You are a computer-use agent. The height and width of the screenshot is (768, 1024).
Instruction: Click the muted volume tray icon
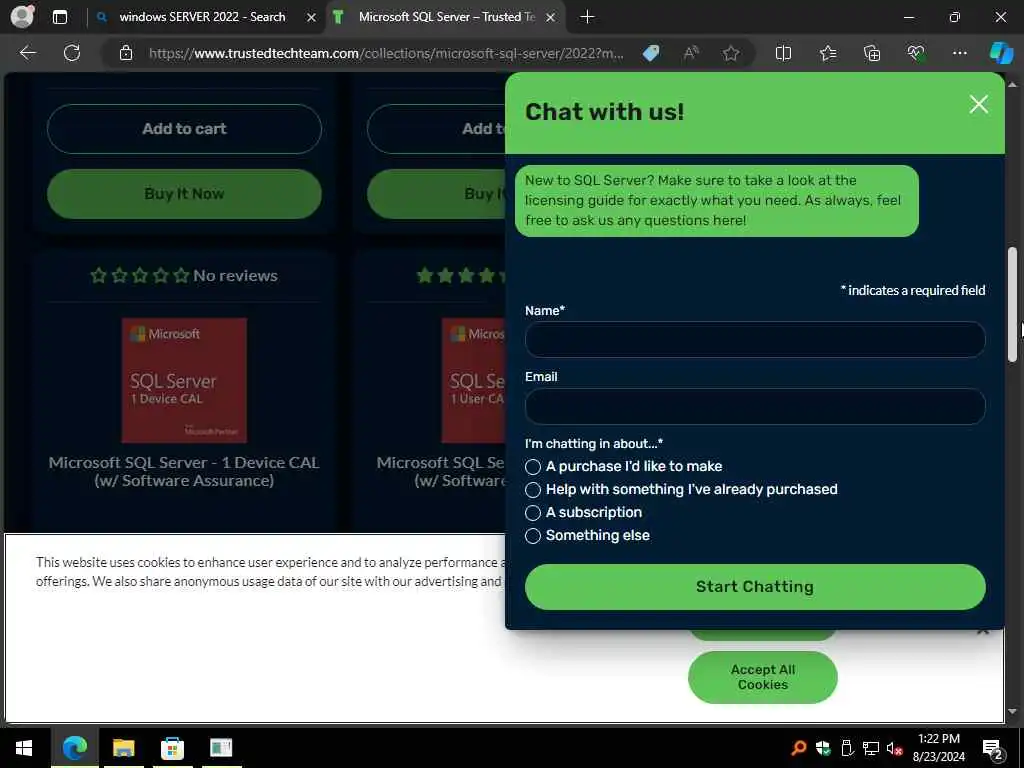(x=894, y=748)
